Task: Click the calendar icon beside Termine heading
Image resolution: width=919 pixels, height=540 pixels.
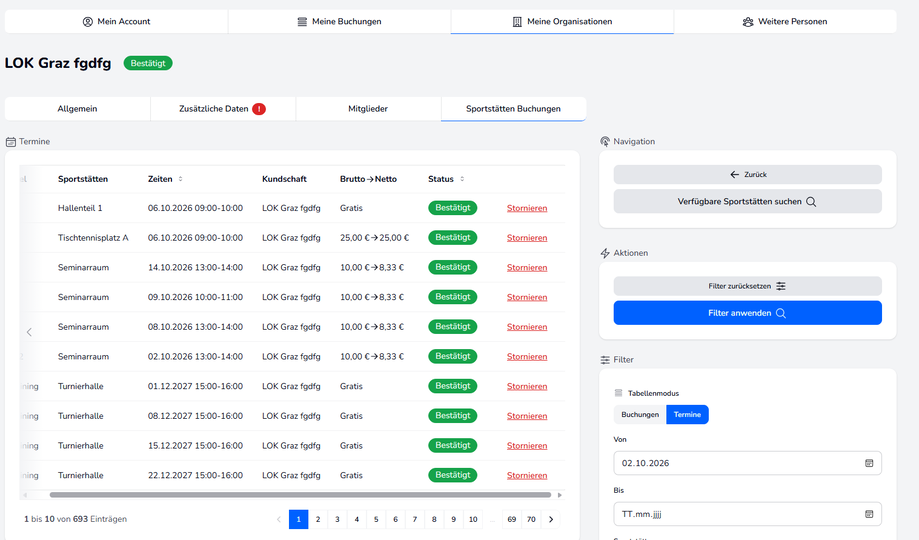Action: pyautogui.click(x=11, y=142)
